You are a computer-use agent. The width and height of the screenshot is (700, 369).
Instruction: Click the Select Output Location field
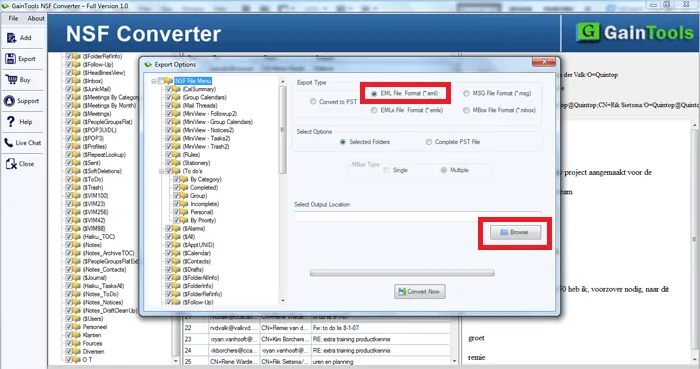[417, 216]
